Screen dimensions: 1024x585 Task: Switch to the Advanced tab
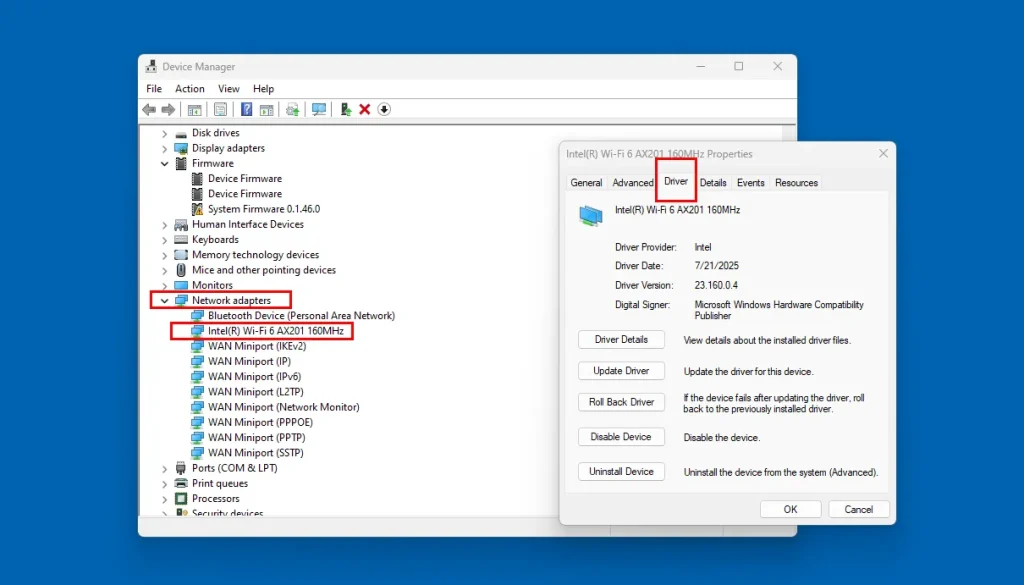pos(632,183)
